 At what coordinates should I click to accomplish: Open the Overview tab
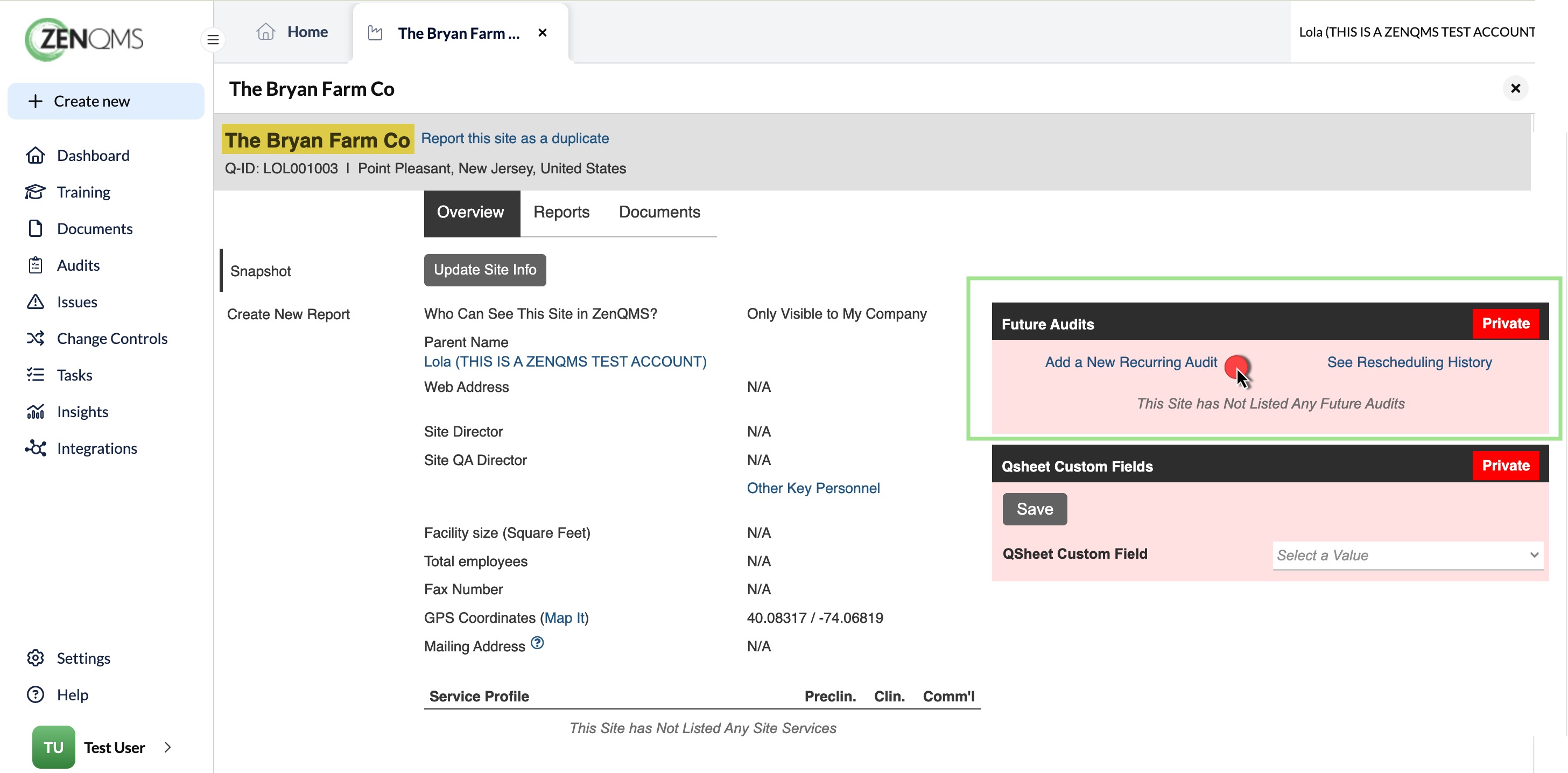tap(471, 213)
